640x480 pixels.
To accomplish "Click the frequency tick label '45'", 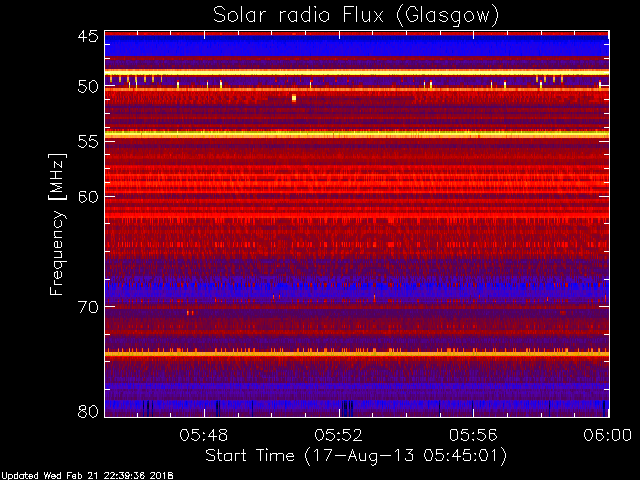I will click(x=88, y=36).
